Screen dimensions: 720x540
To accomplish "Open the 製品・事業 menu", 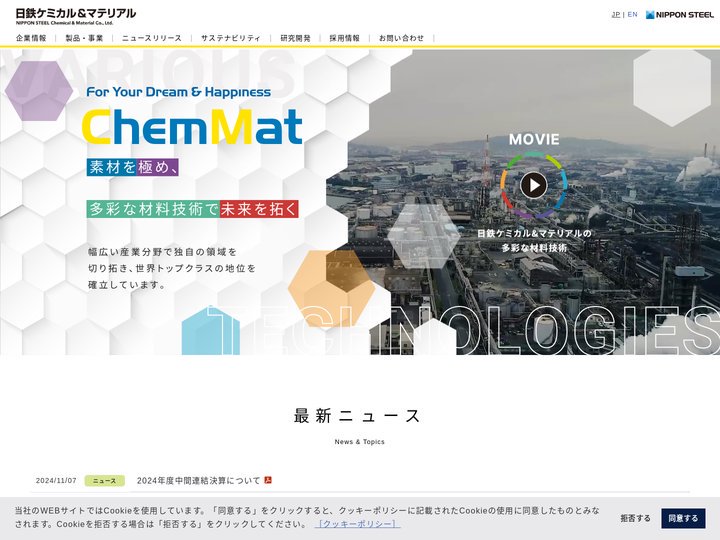I will pos(84,38).
